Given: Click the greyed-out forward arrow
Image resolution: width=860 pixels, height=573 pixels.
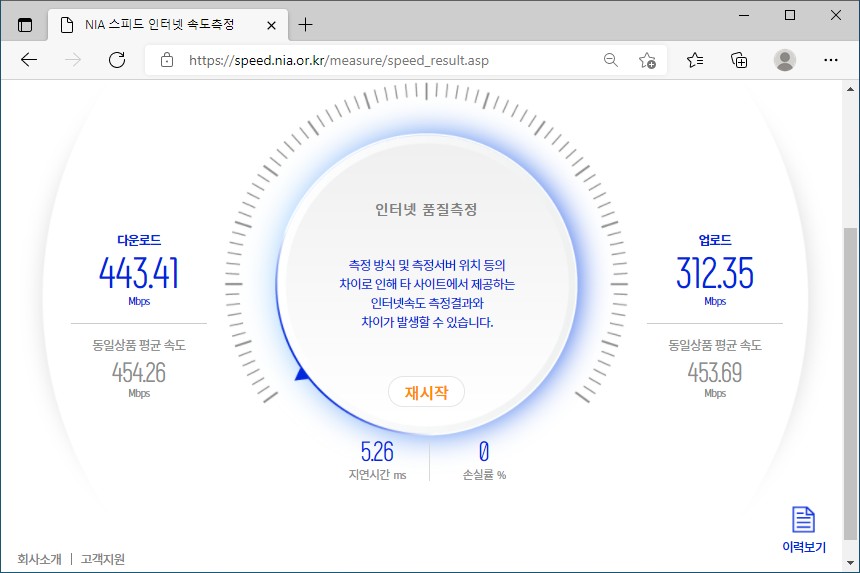Looking at the screenshot, I should [x=73, y=60].
